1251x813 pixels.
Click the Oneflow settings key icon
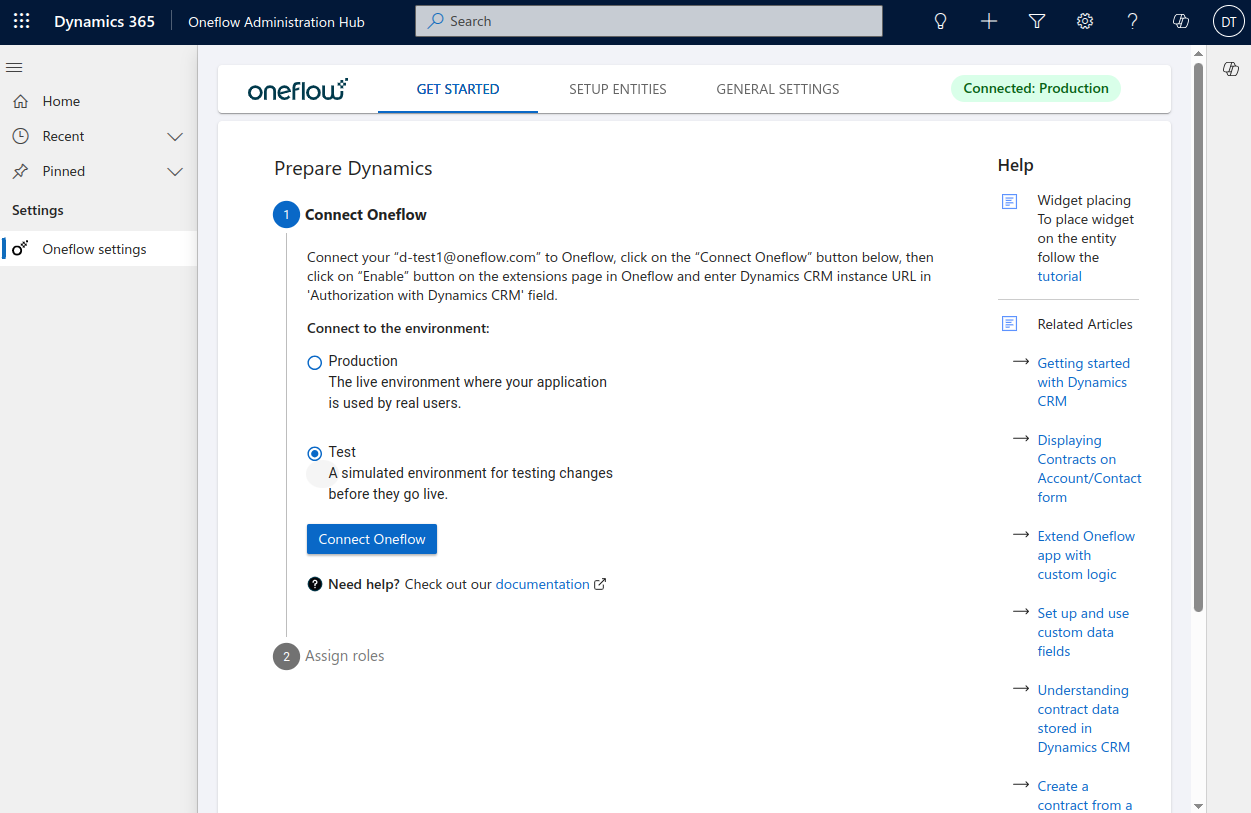[x=20, y=249]
